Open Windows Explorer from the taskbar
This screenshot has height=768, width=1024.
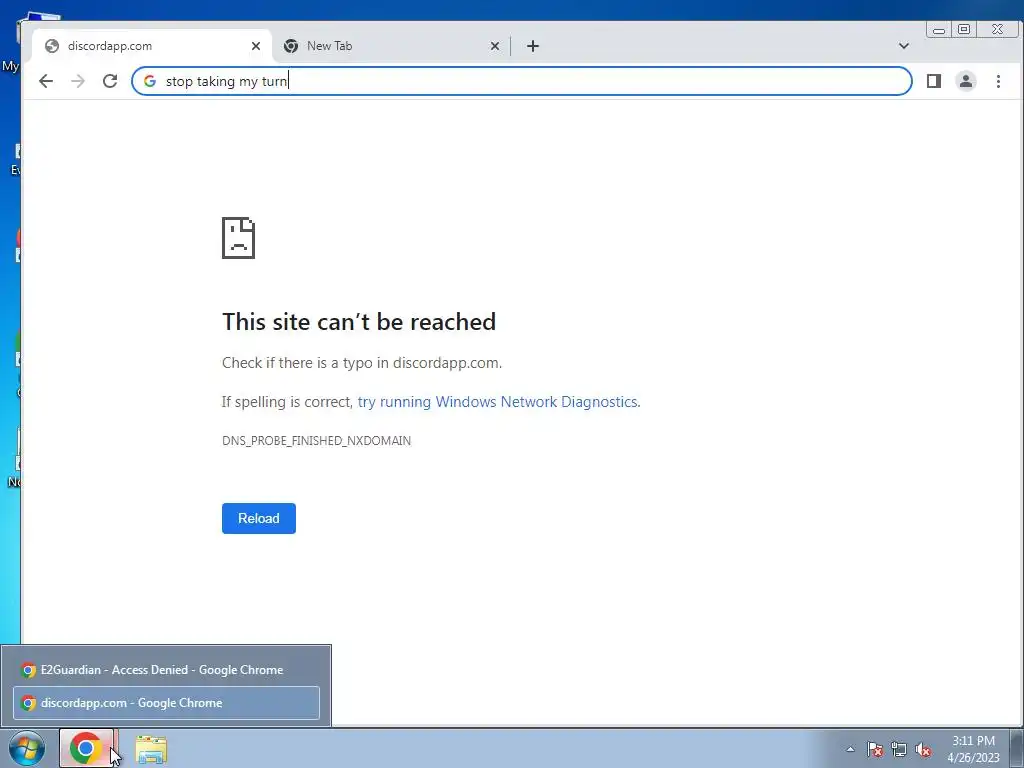151,749
